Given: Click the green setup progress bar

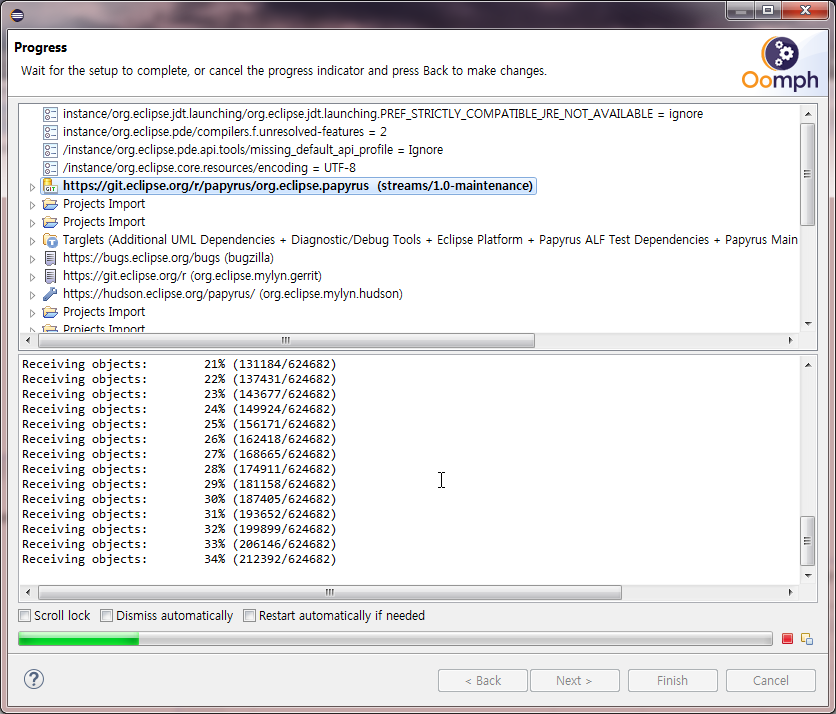Looking at the screenshot, I should (x=395, y=638).
